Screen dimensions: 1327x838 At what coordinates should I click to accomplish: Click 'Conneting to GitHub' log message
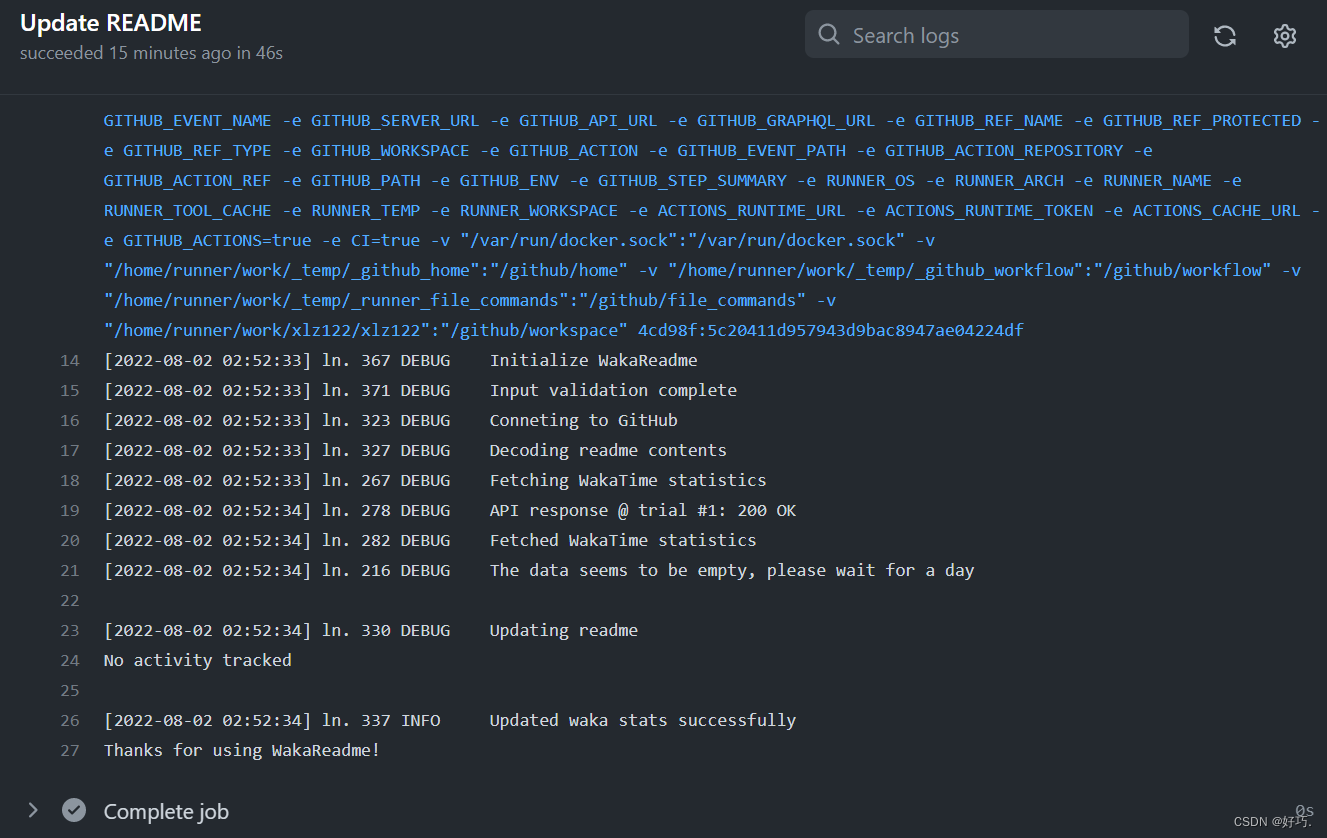point(583,420)
